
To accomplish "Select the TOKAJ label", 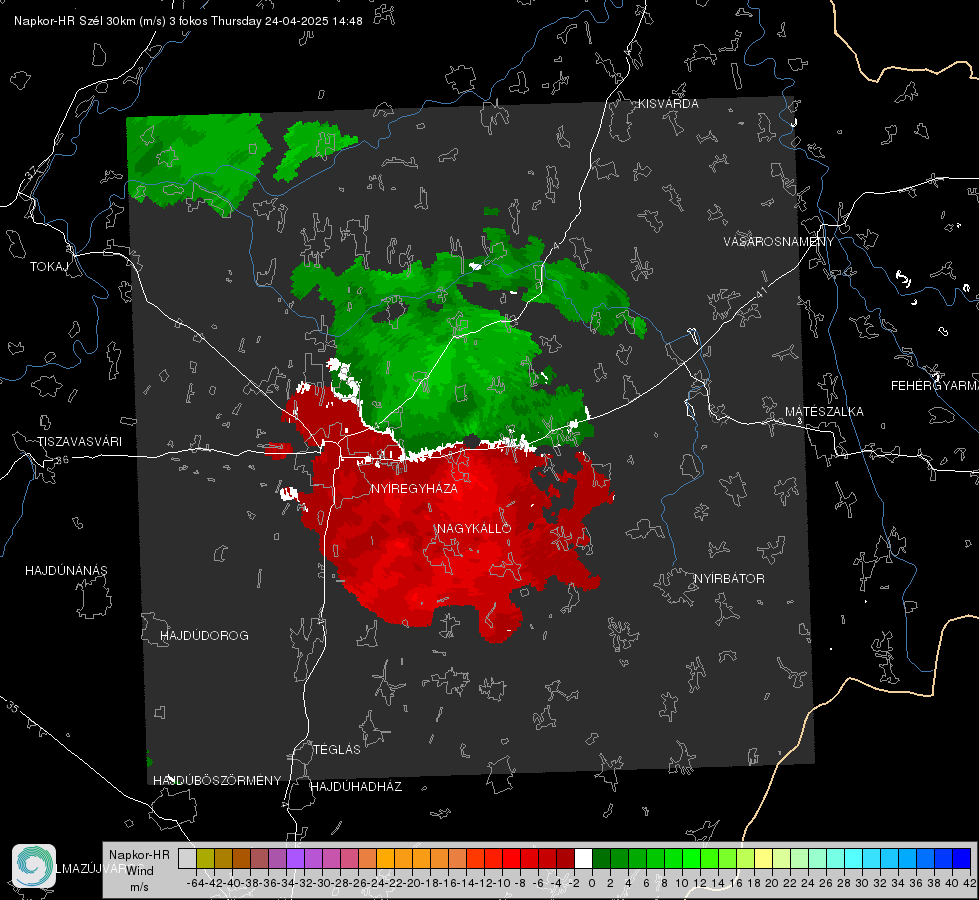I will pos(49,267).
